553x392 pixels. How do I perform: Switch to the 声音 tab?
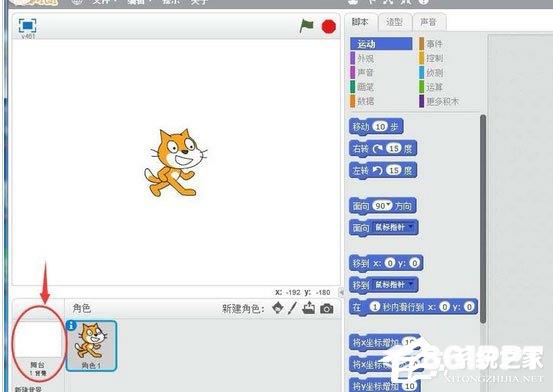[428, 22]
